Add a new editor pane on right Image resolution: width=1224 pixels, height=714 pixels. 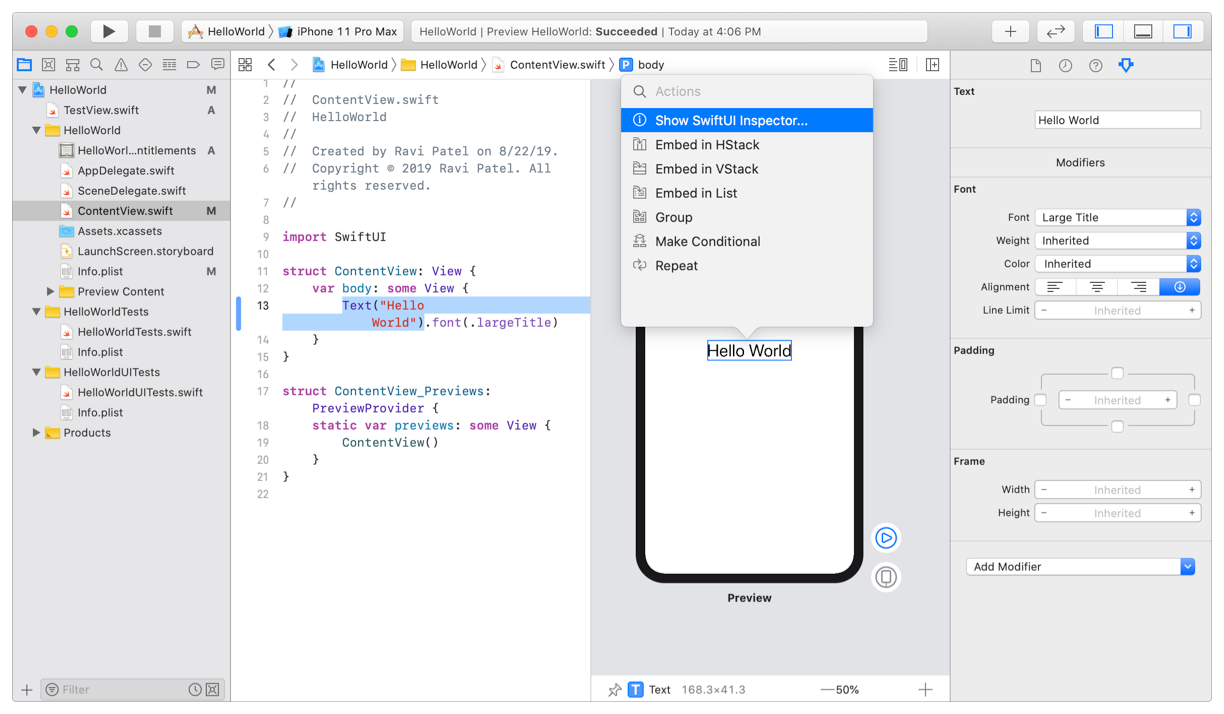[x=932, y=65]
